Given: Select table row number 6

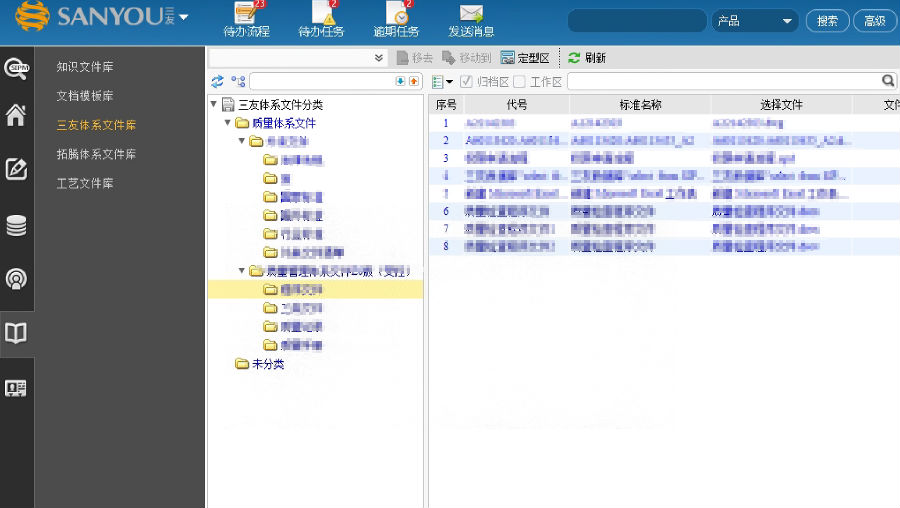Looking at the screenshot, I should tap(664, 211).
